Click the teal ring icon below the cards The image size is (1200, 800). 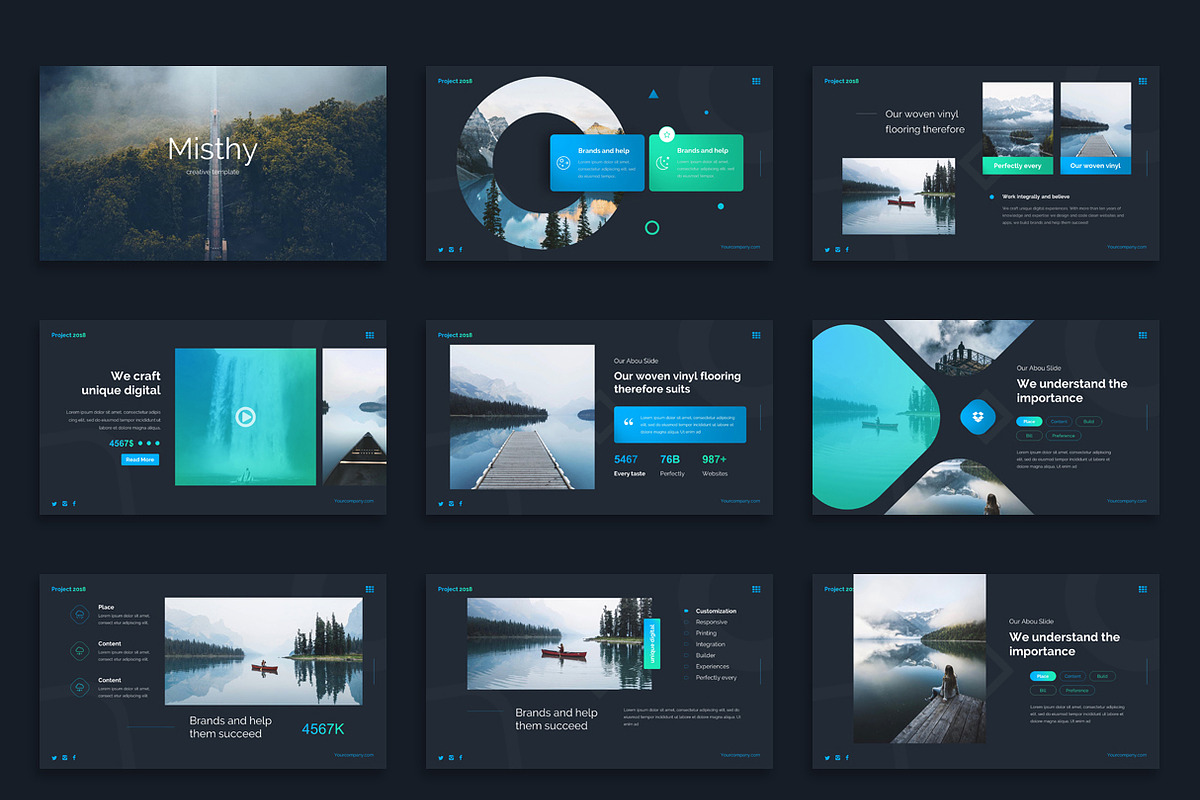click(653, 227)
